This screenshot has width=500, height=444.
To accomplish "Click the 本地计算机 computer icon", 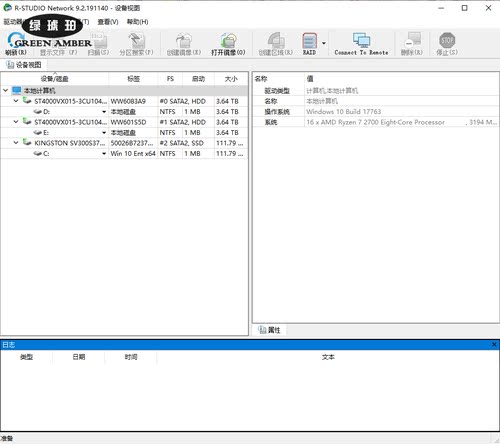I will 16,90.
